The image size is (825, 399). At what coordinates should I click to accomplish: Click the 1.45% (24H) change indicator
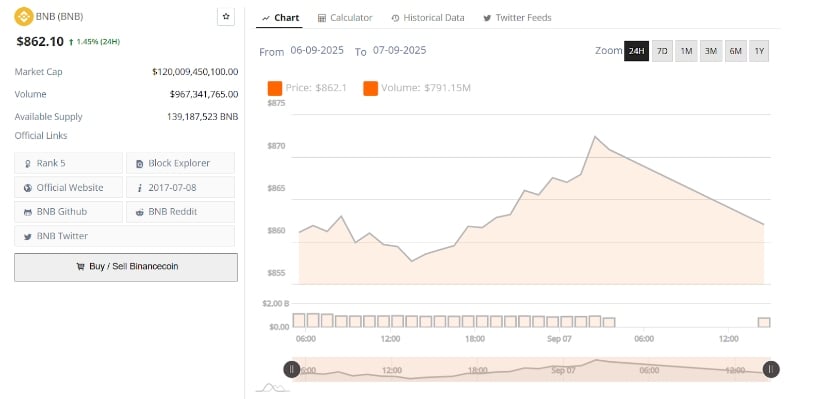click(95, 42)
